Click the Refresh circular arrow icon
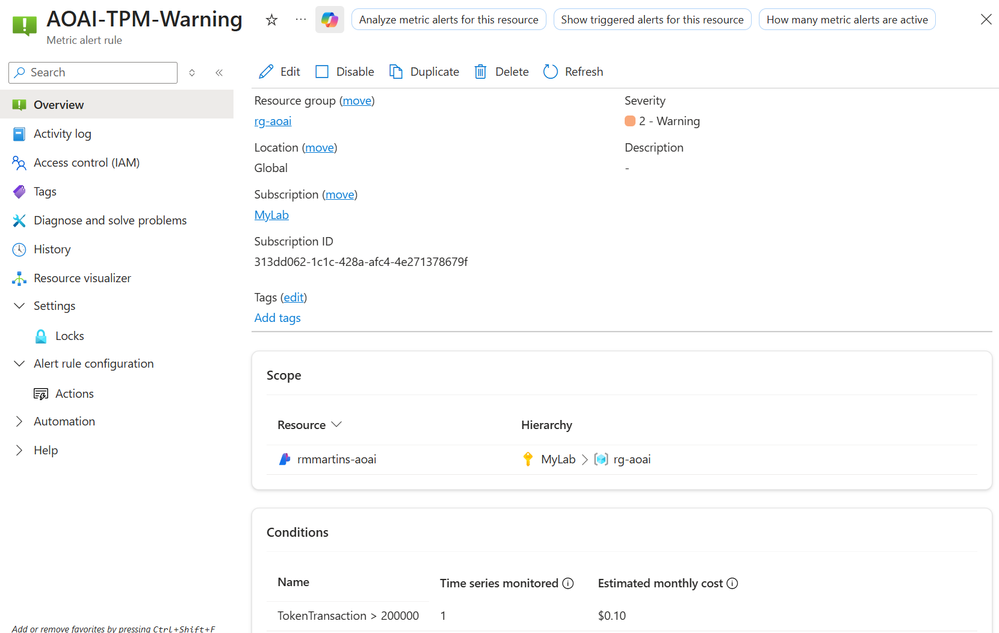The height and width of the screenshot is (633, 999). coord(550,72)
